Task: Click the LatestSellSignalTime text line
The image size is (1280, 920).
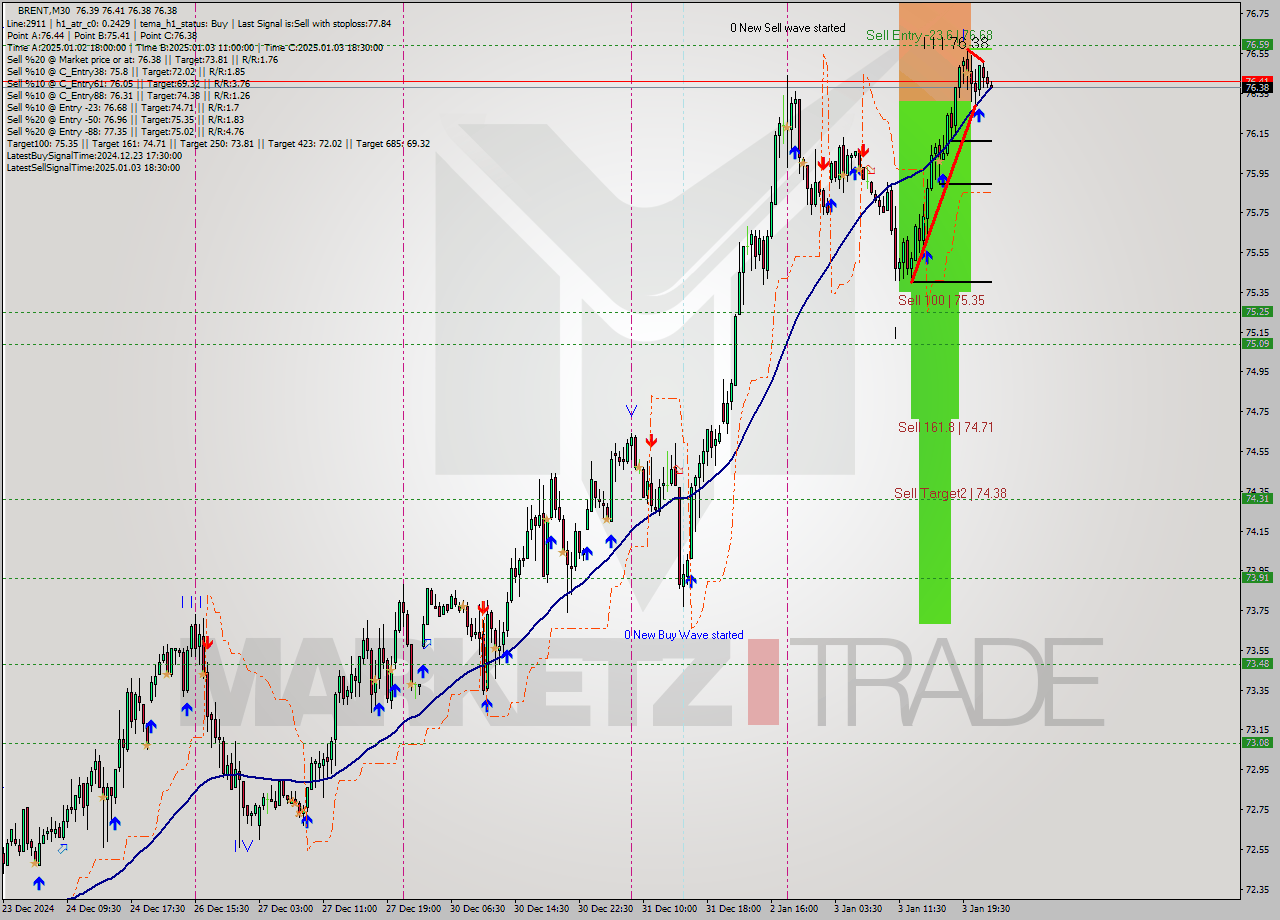Action: [x=93, y=167]
